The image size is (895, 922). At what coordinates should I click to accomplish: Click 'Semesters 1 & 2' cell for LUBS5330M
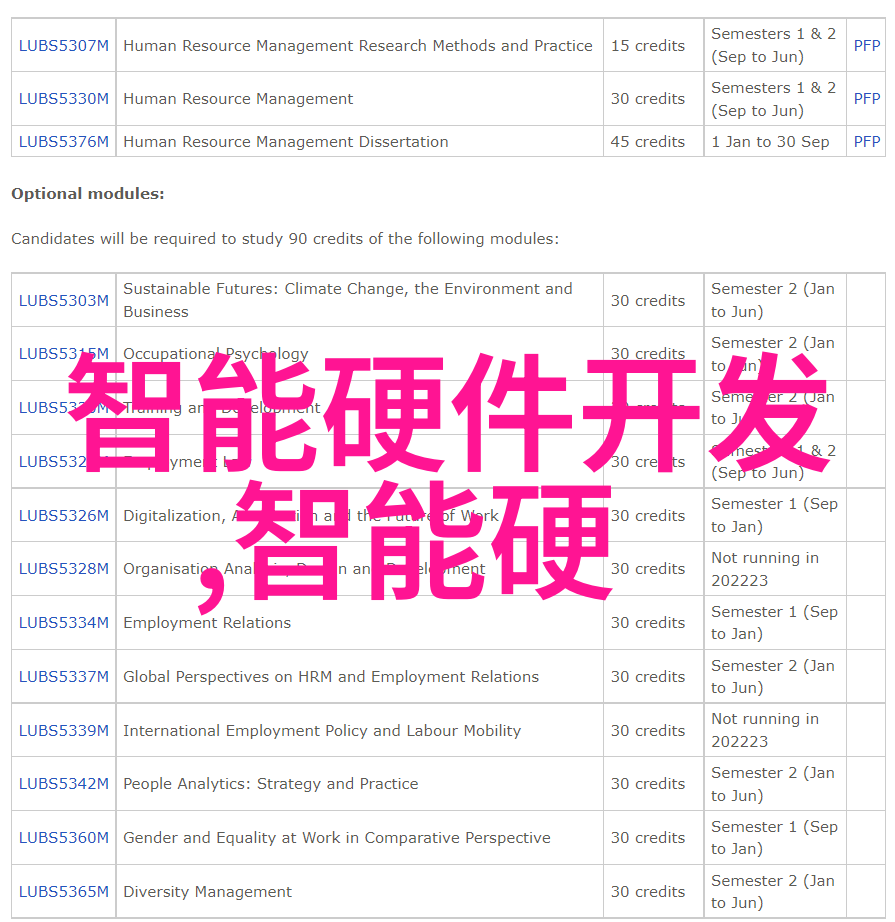click(773, 99)
